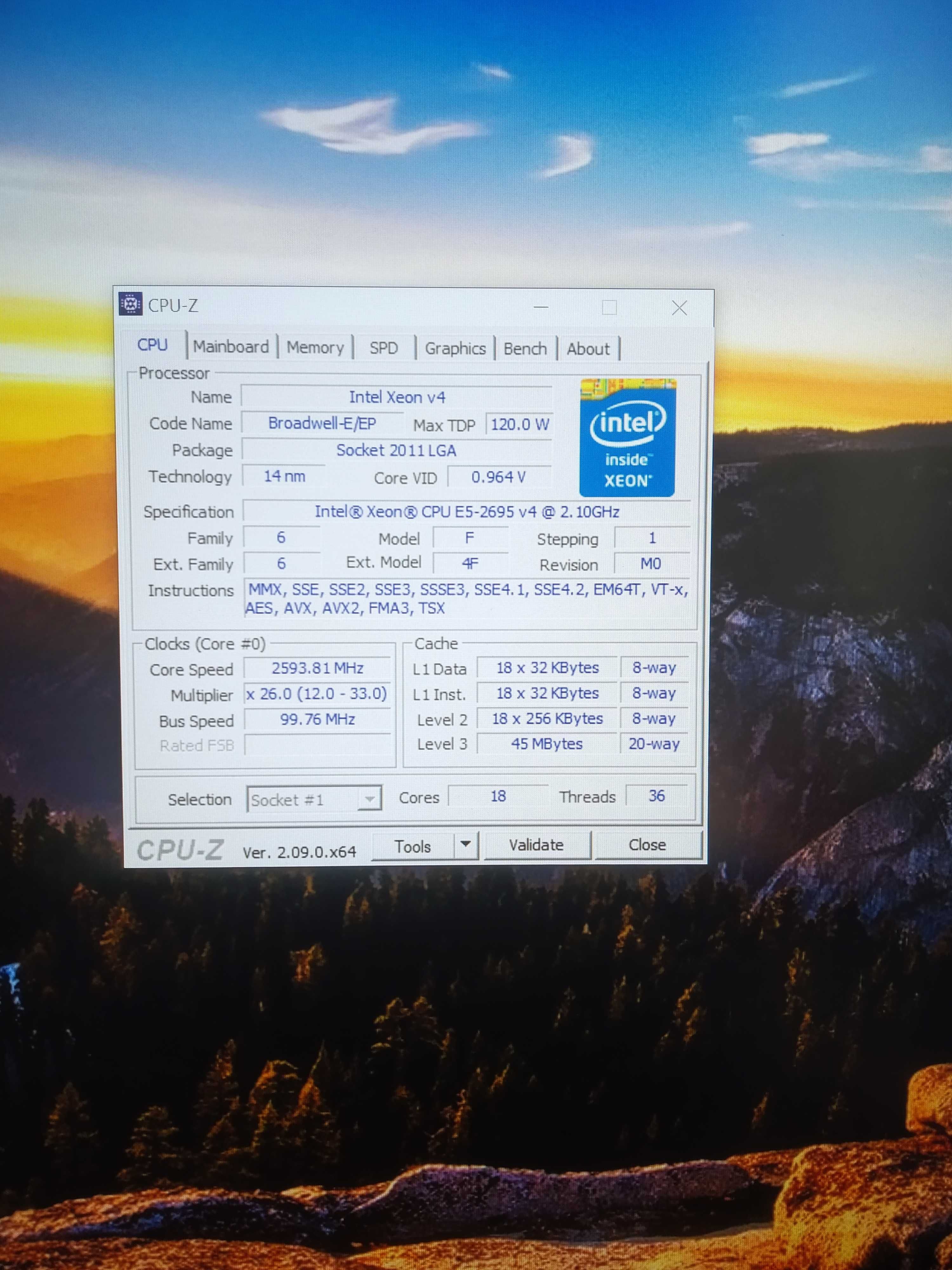Click the Cores count 18
The width and height of the screenshot is (952, 1270).
[498, 796]
